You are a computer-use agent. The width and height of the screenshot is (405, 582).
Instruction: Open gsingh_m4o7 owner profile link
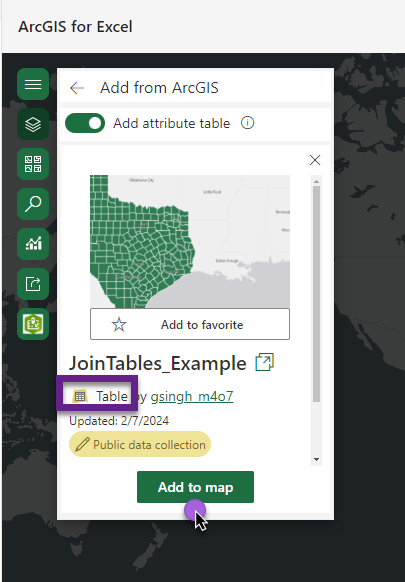click(x=192, y=396)
